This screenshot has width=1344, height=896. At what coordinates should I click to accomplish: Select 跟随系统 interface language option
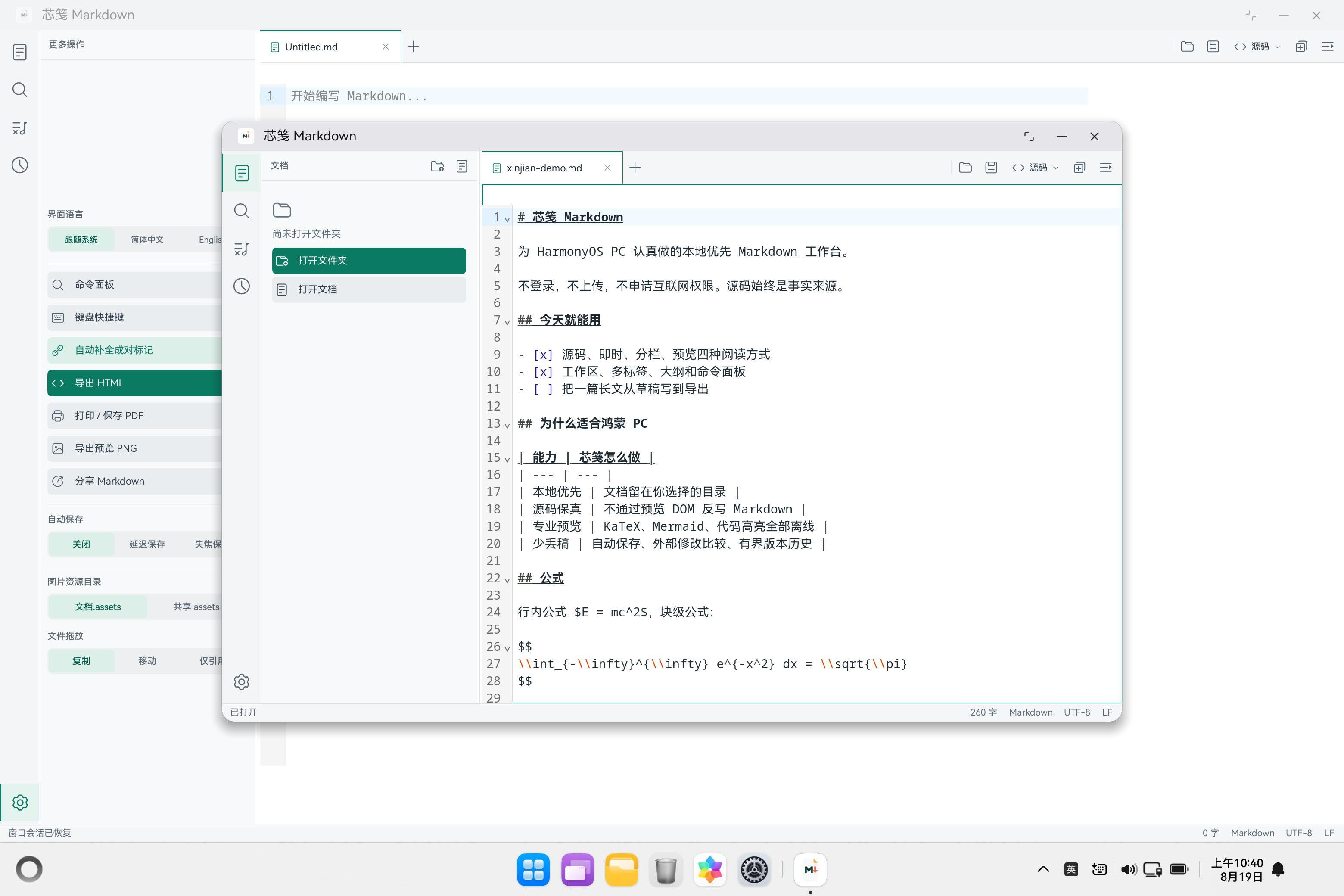click(x=81, y=240)
